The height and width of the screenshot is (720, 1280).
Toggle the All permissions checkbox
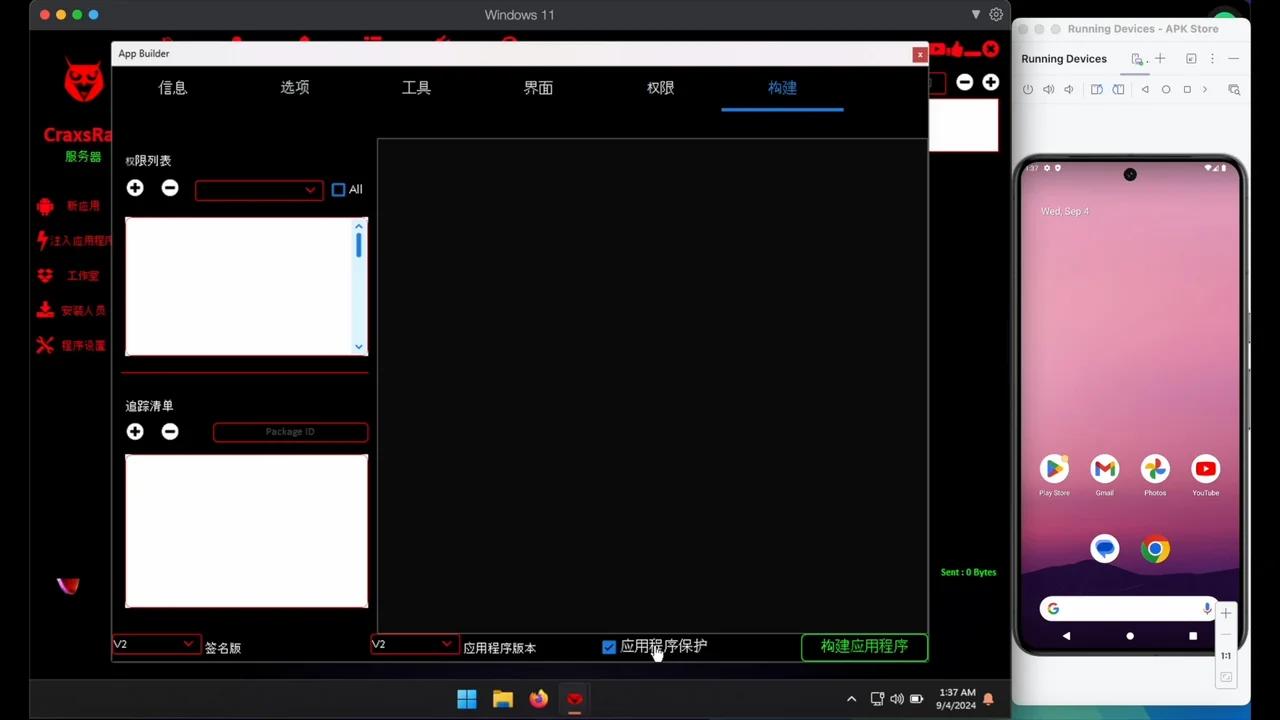339,190
